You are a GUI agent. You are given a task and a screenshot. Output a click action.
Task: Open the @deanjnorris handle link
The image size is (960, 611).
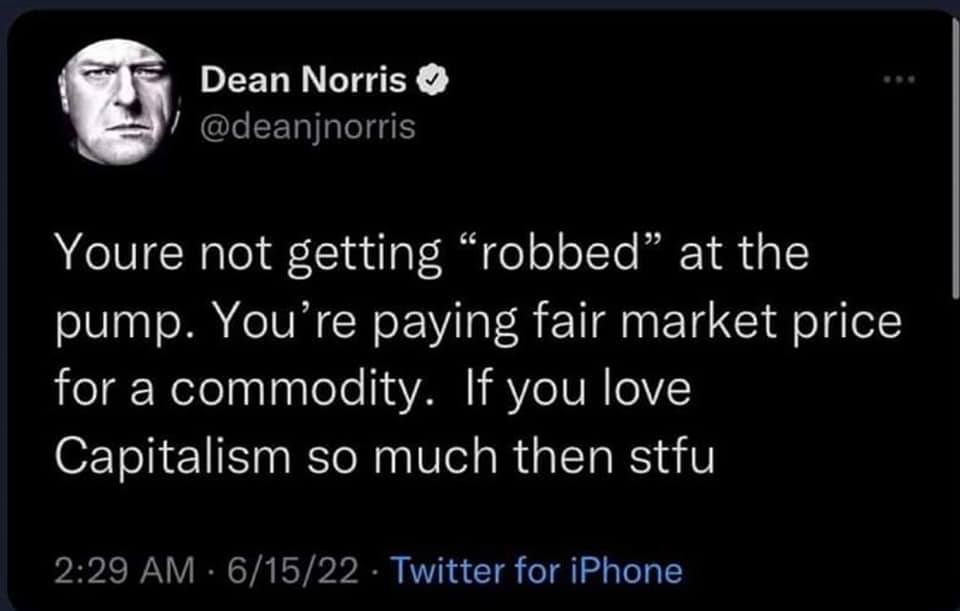[x=308, y=129]
